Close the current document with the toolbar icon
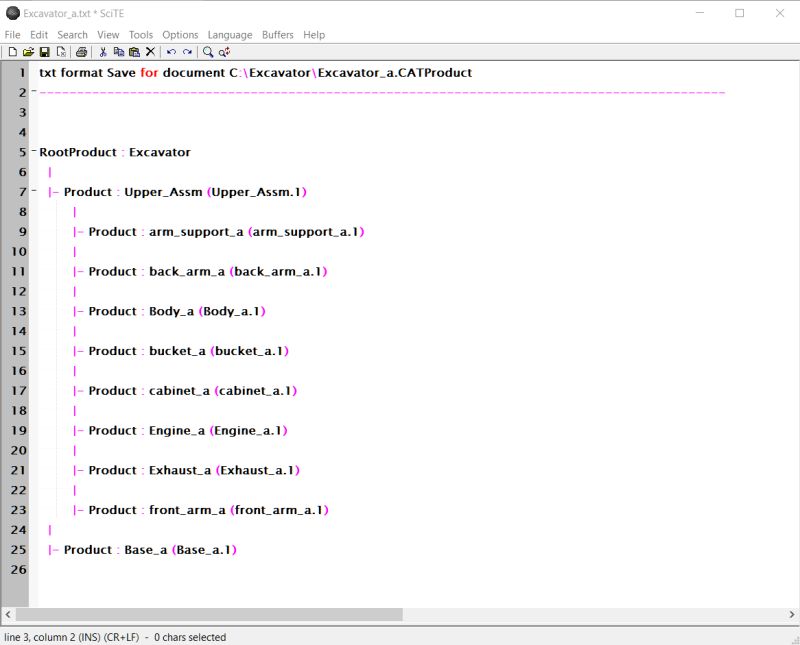The image size is (800, 645). (61, 52)
